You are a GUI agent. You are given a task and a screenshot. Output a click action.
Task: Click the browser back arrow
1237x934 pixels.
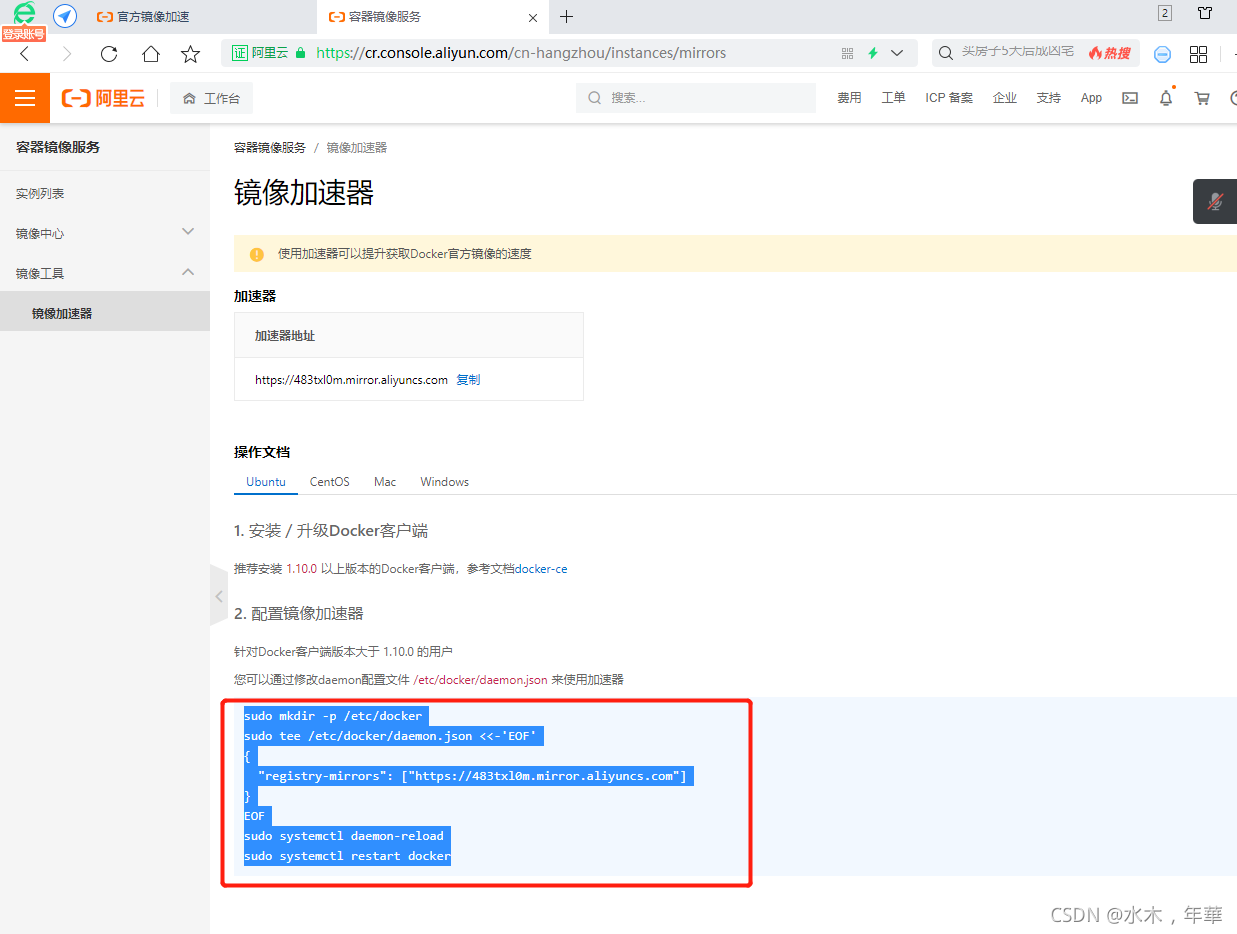[x=25, y=54]
